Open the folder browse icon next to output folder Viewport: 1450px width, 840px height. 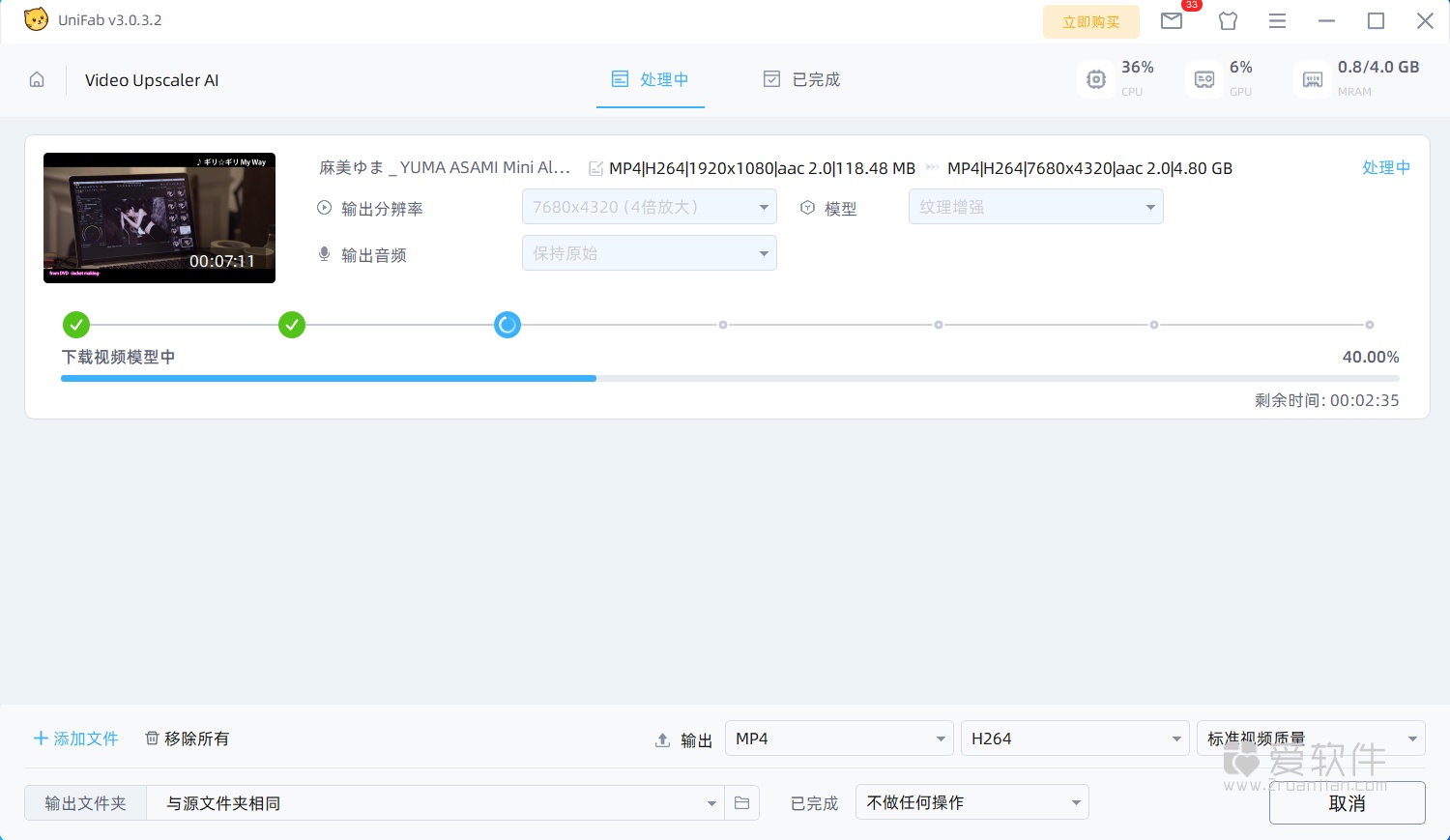coord(741,802)
